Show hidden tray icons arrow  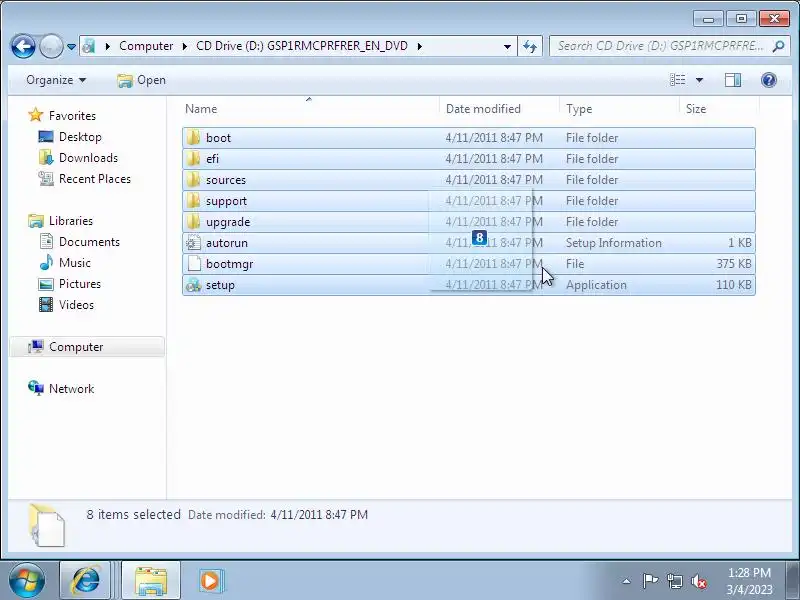pyautogui.click(x=626, y=581)
